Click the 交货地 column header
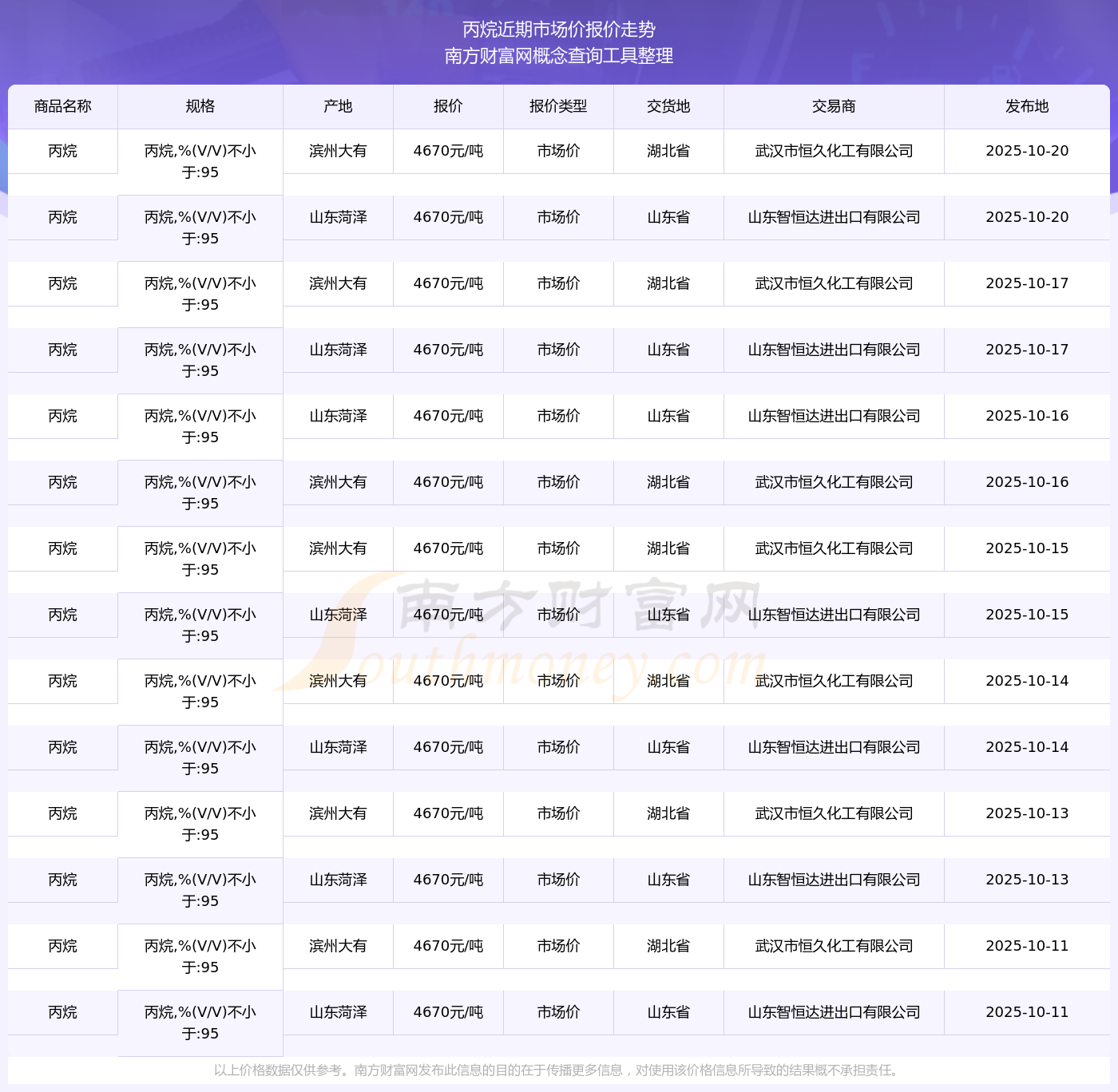 tap(668, 106)
